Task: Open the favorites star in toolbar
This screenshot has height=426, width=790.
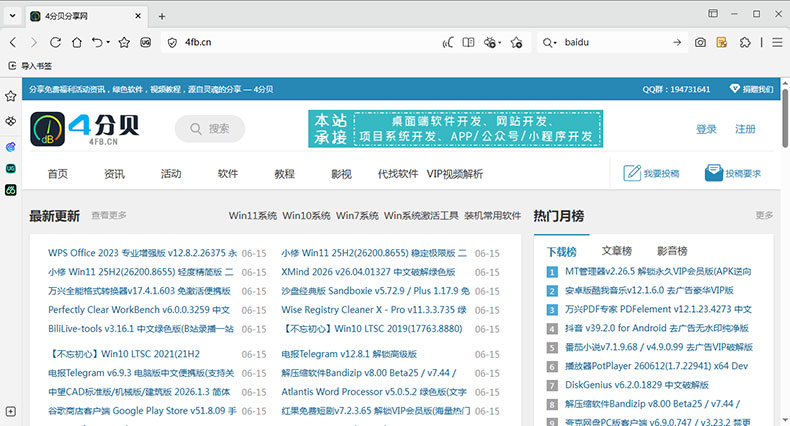Action: [124, 43]
